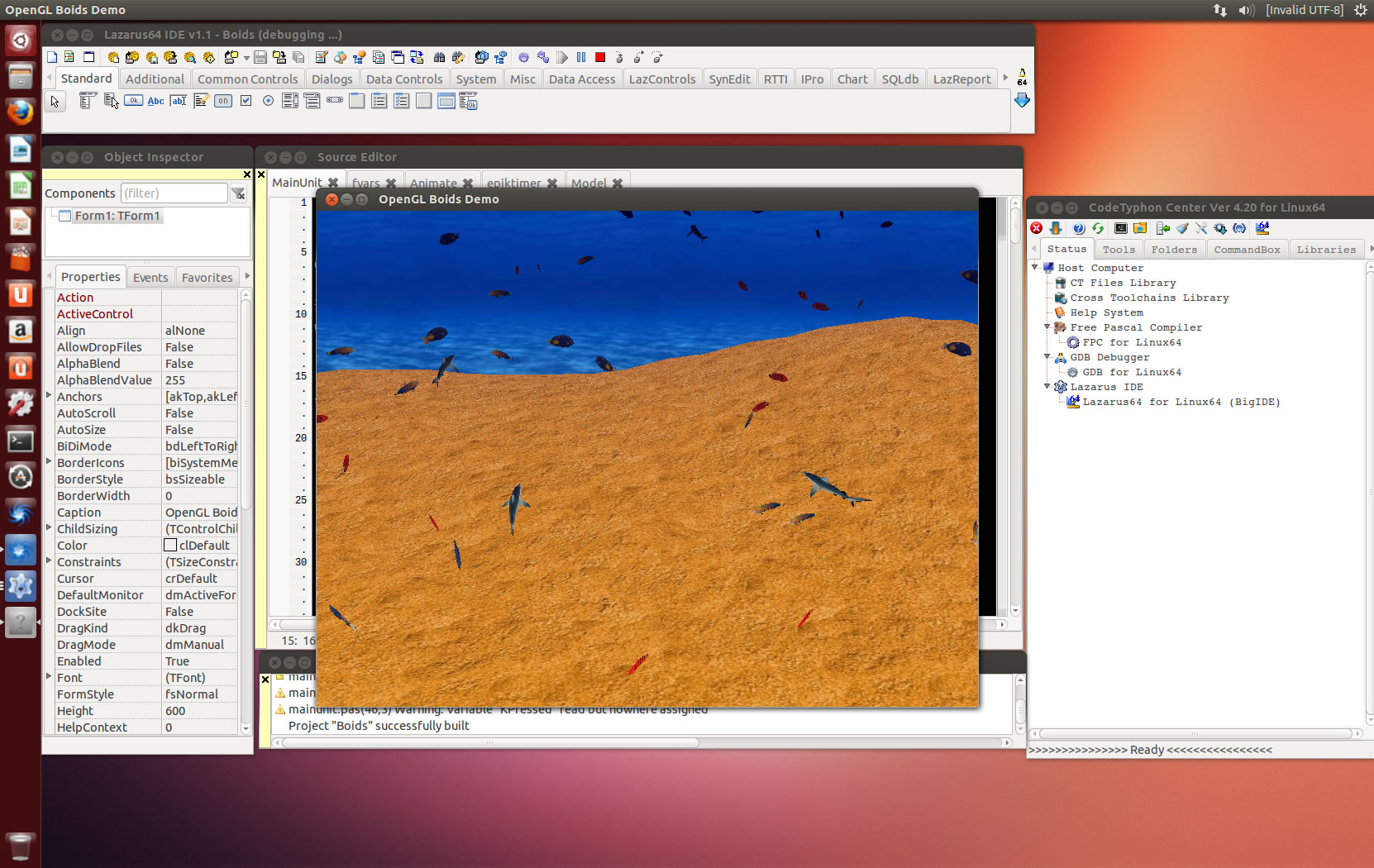Pick the TScrollBar palette component
The height and width of the screenshot is (868, 1374).
pyautogui.click(x=335, y=101)
